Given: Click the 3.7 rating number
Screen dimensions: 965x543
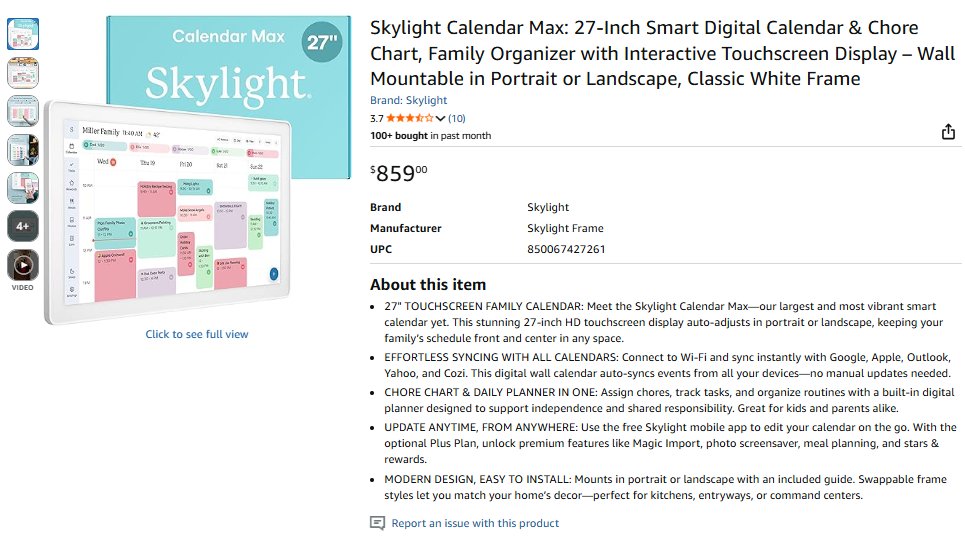Looking at the screenshot, I should click(x=377, y=118).
